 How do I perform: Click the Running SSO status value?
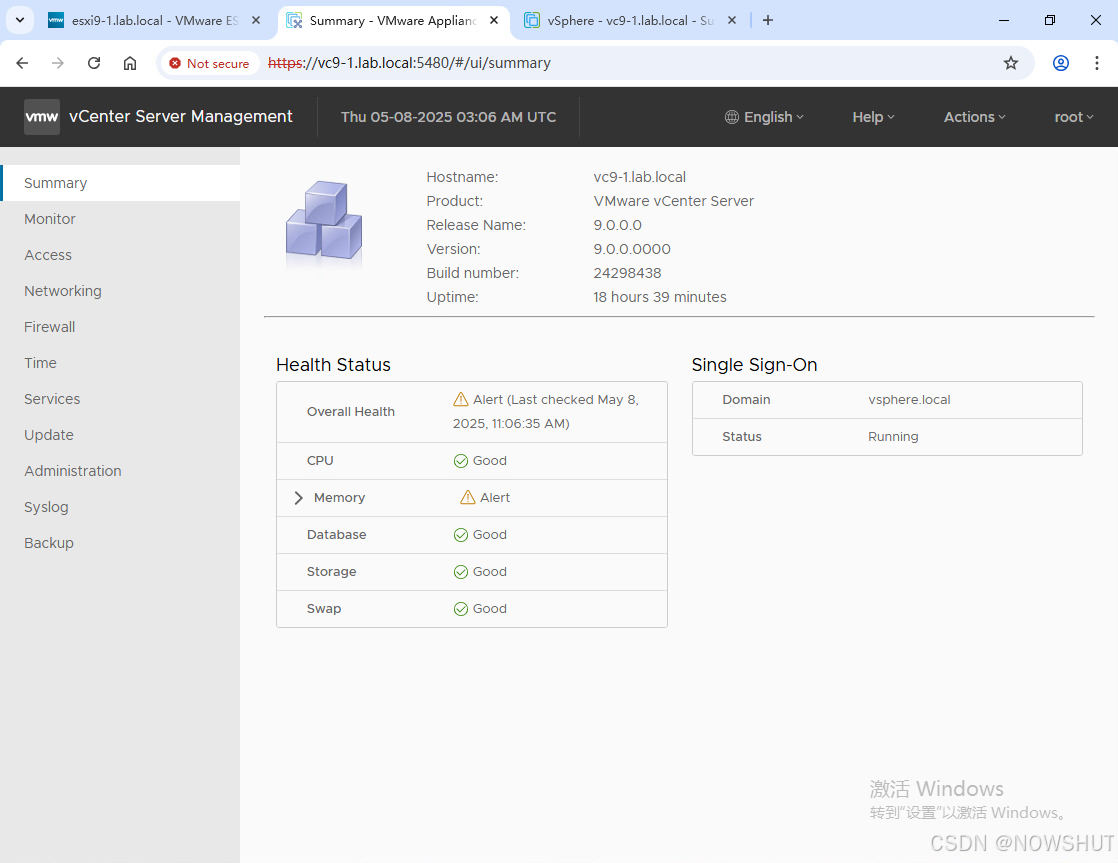(893, 436)
